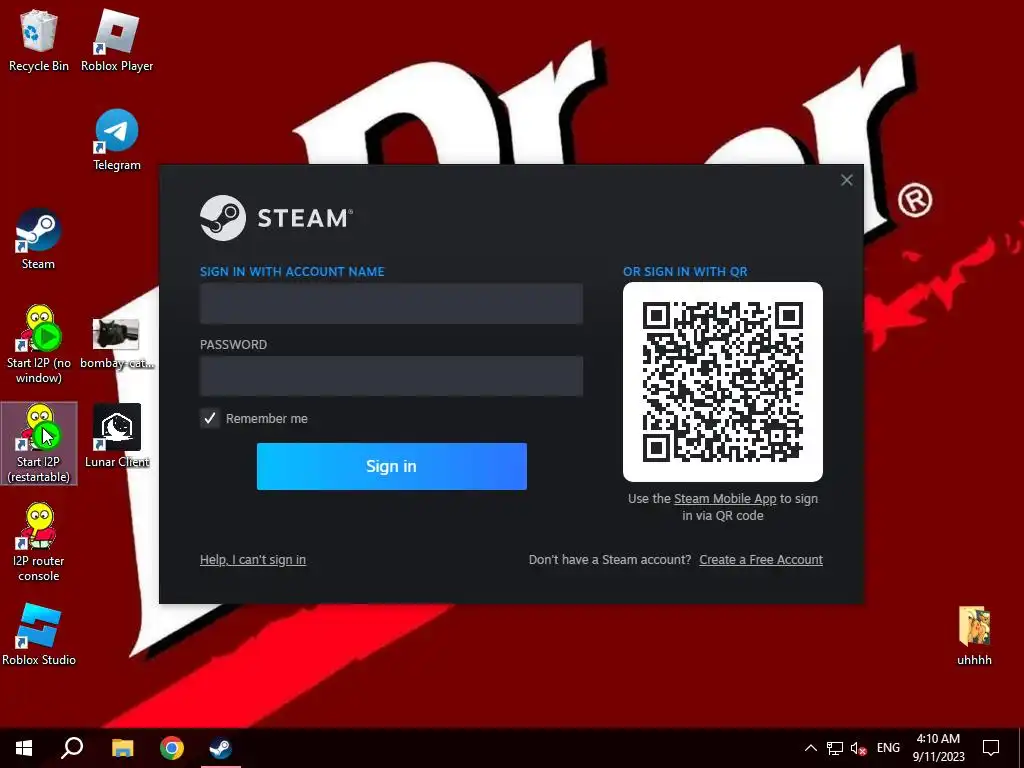The width and height of the screenshot is (1024, 768).
Task: Select the bombay-cat image file icon
Action: (x=117, y=344)
